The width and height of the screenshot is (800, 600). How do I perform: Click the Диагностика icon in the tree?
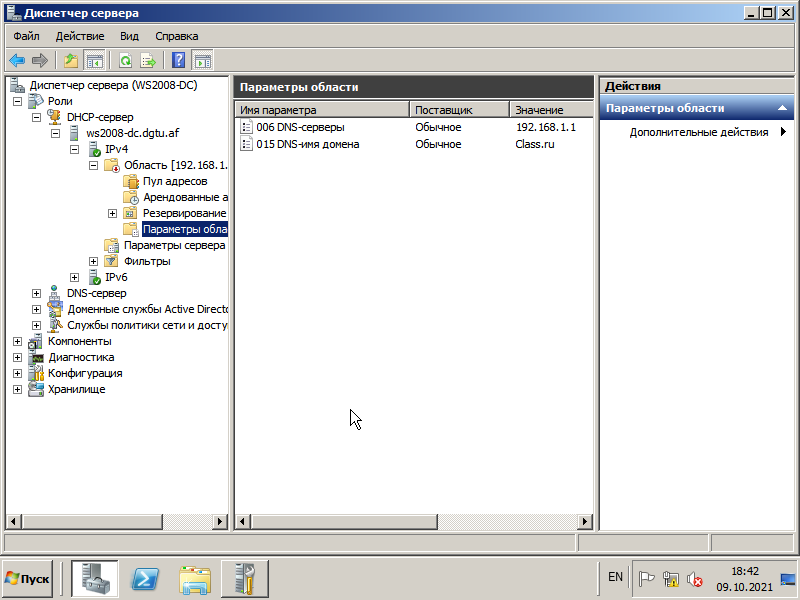36,357
